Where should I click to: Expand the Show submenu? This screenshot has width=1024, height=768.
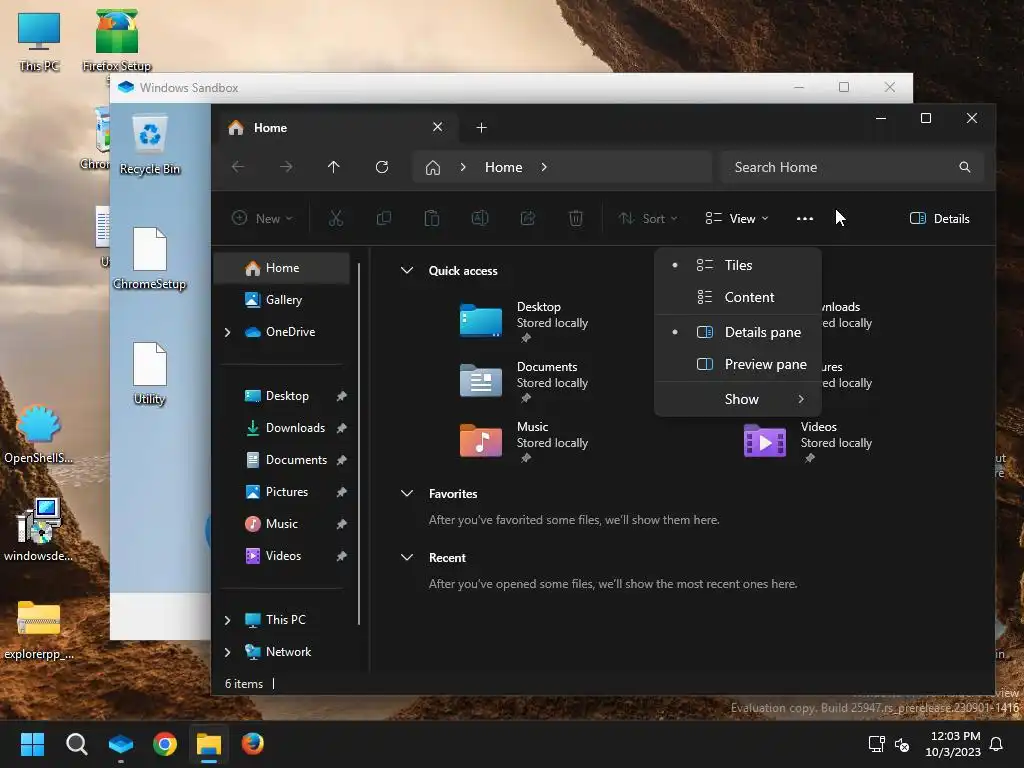(738, 399)
